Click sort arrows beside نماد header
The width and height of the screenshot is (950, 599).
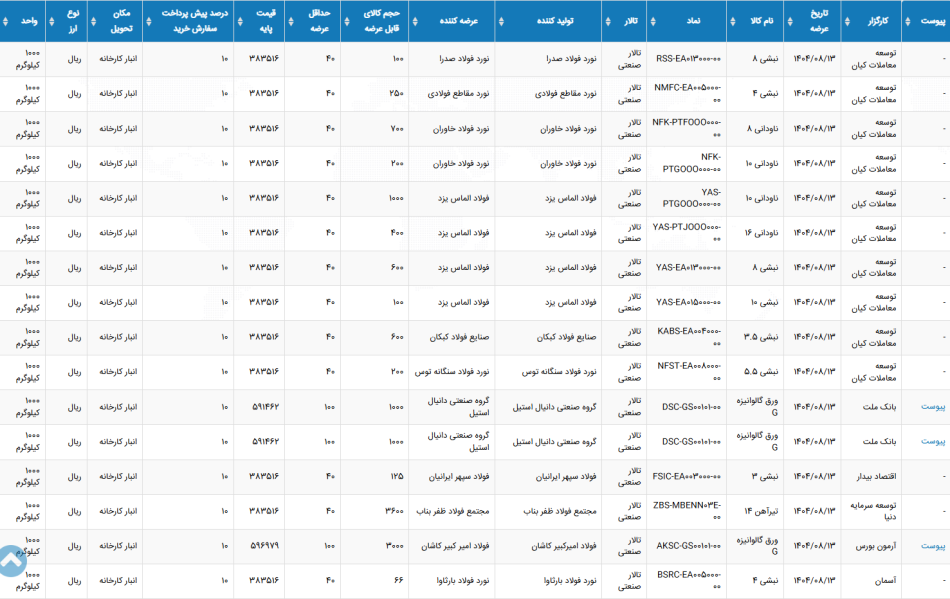pos(653,22)
